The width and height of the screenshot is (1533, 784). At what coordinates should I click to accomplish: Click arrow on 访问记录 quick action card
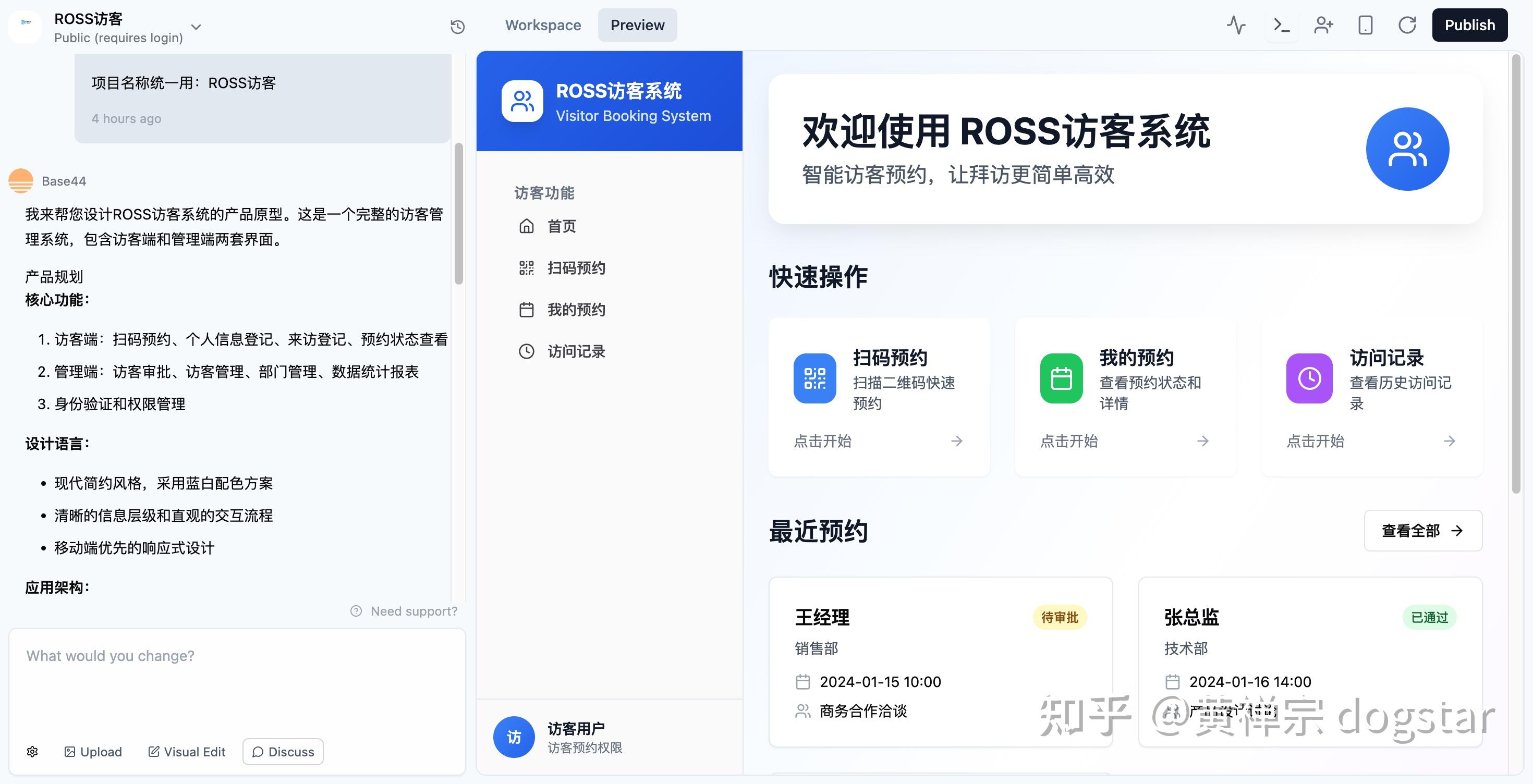pyautogui.click(x=1450, y=441)
